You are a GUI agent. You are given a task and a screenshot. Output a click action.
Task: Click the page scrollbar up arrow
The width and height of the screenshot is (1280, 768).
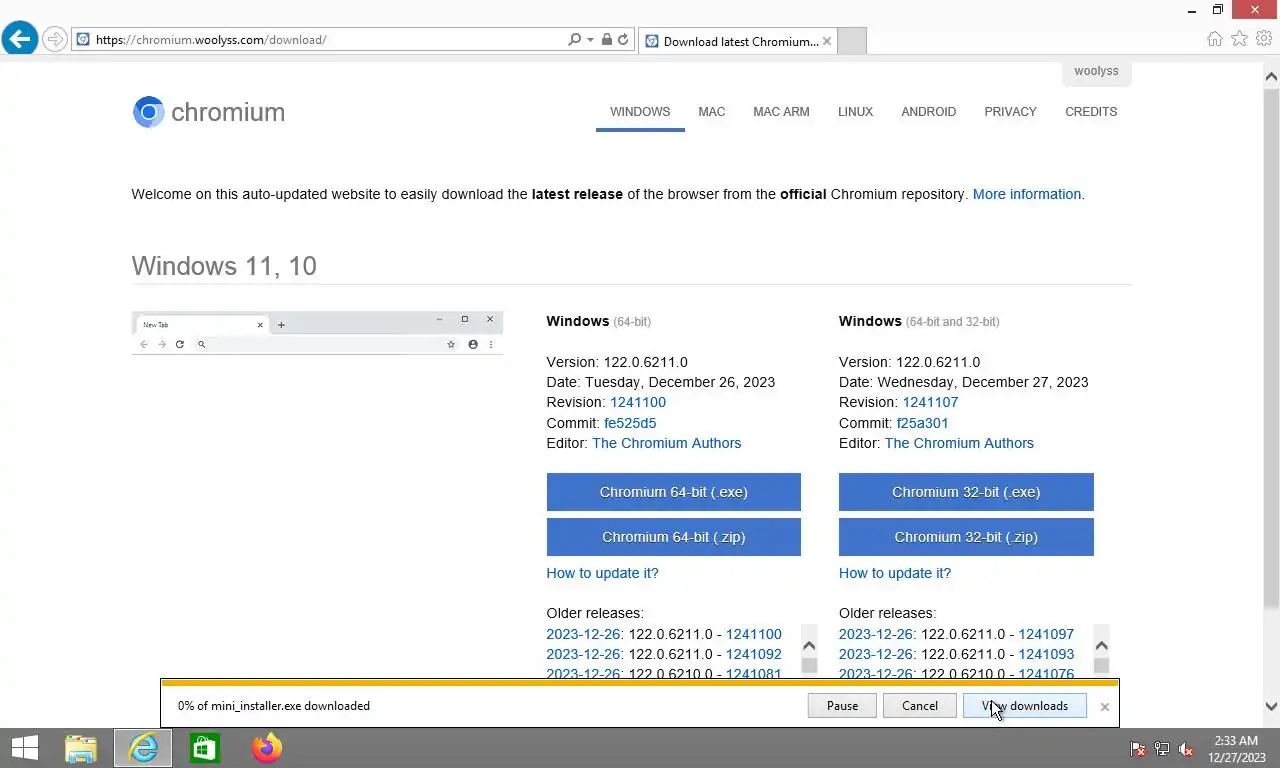point(1272,76)
